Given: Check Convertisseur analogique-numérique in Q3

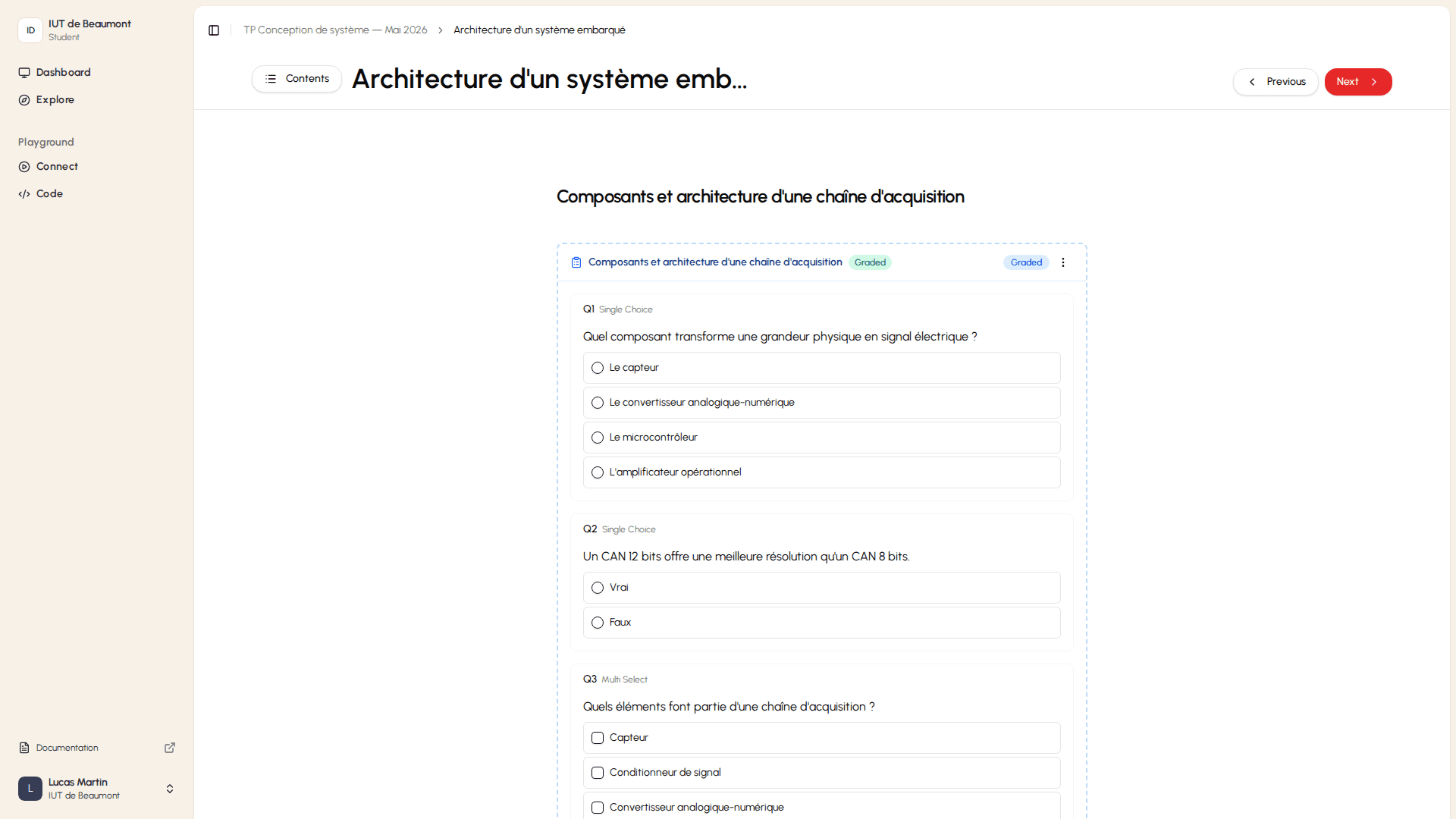Looking at the screenshot, I should click(x=598, y=808).
